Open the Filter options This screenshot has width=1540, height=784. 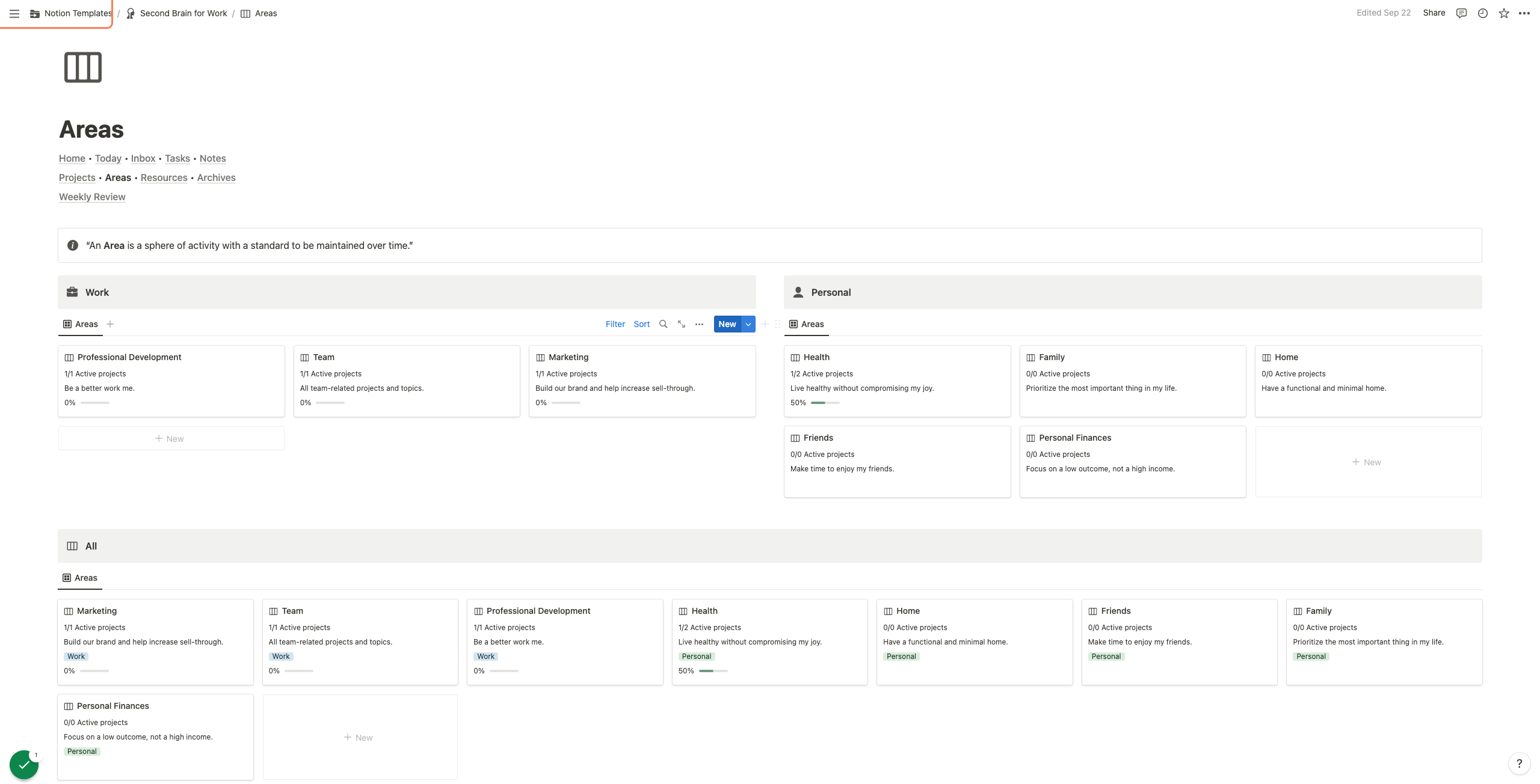click(615, 324)
